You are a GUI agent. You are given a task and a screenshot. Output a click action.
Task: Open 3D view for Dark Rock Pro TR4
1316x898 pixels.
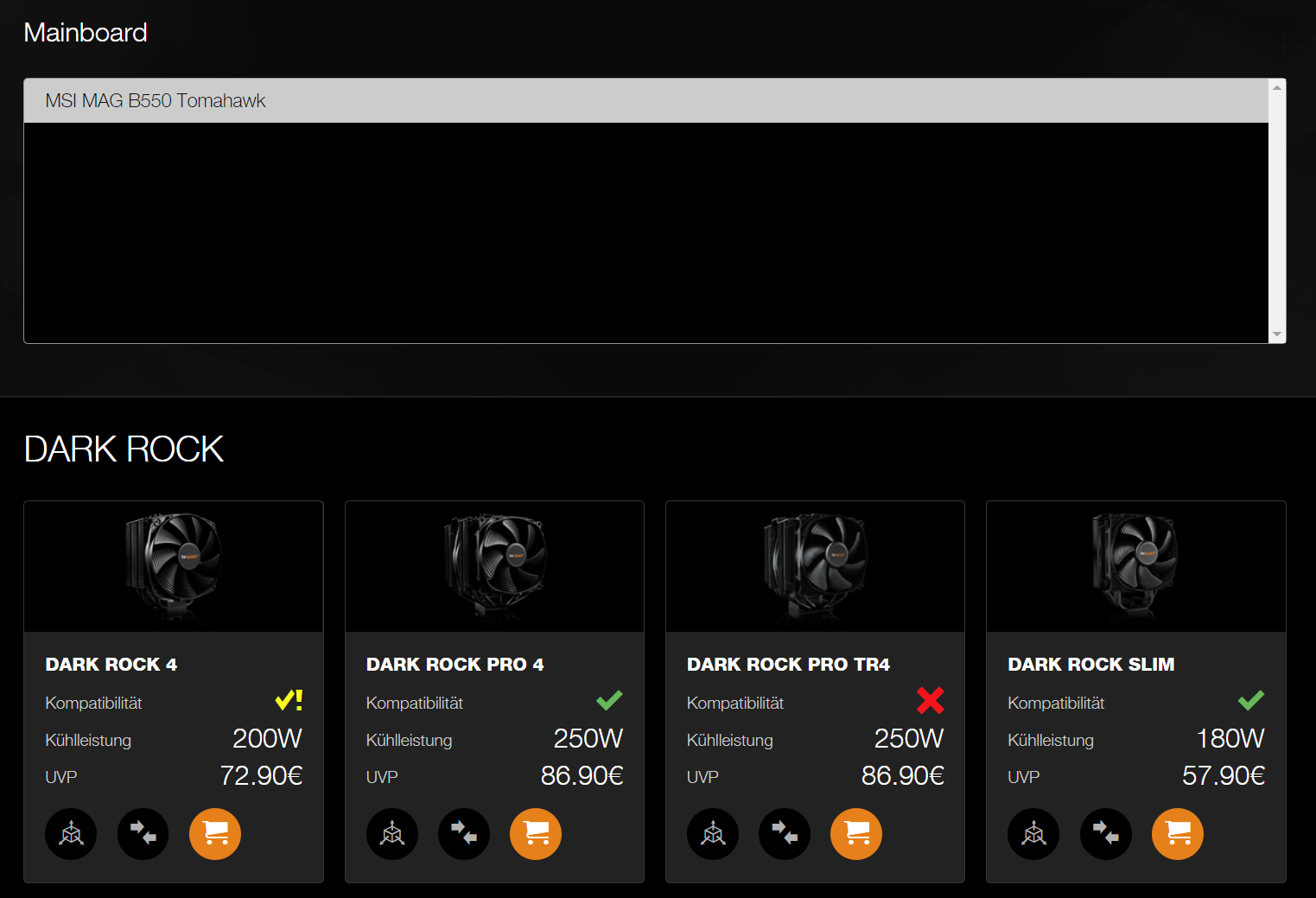pyautogui.click(x=713, y=834)
